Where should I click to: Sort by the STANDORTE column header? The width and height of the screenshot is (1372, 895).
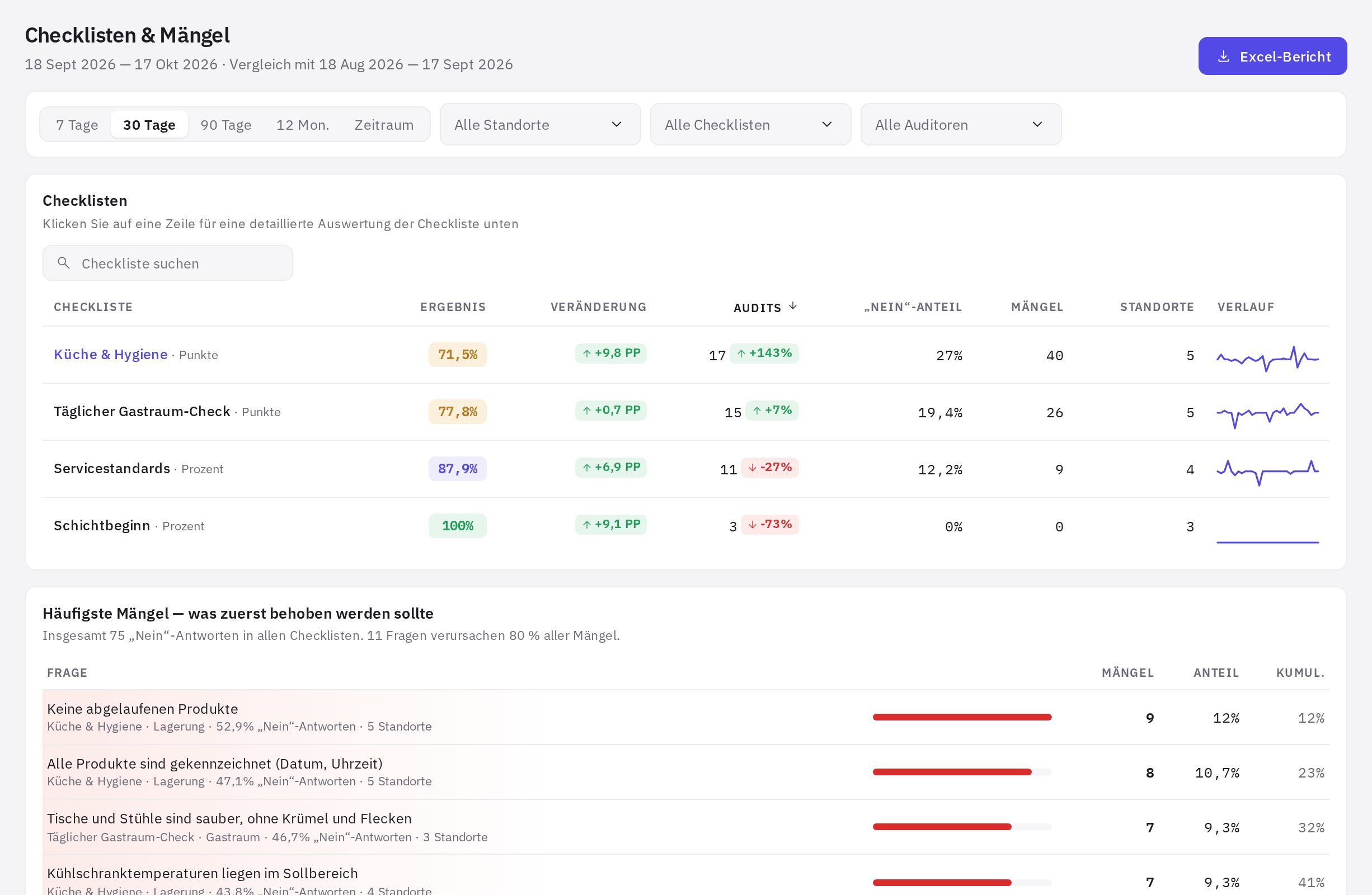tap(1157, 307)
